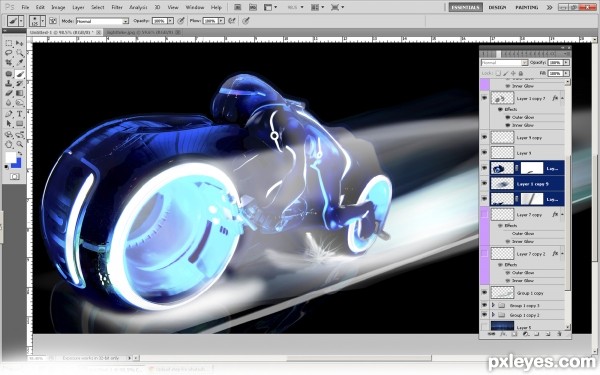Select the Eyedropper tool

(20, 62)
